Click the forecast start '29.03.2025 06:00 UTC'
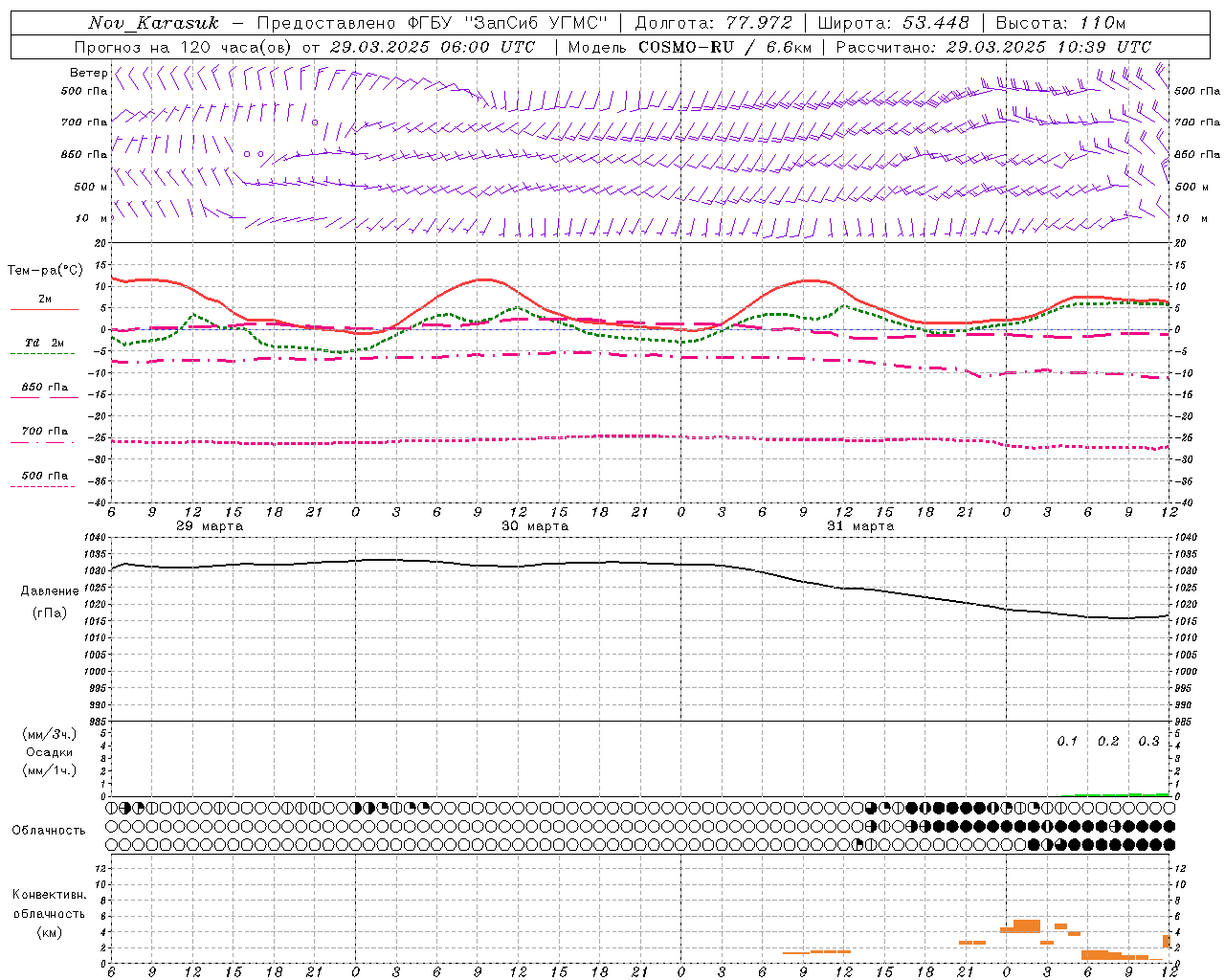This screenshot has width=1225, height=980. point(432,47)
